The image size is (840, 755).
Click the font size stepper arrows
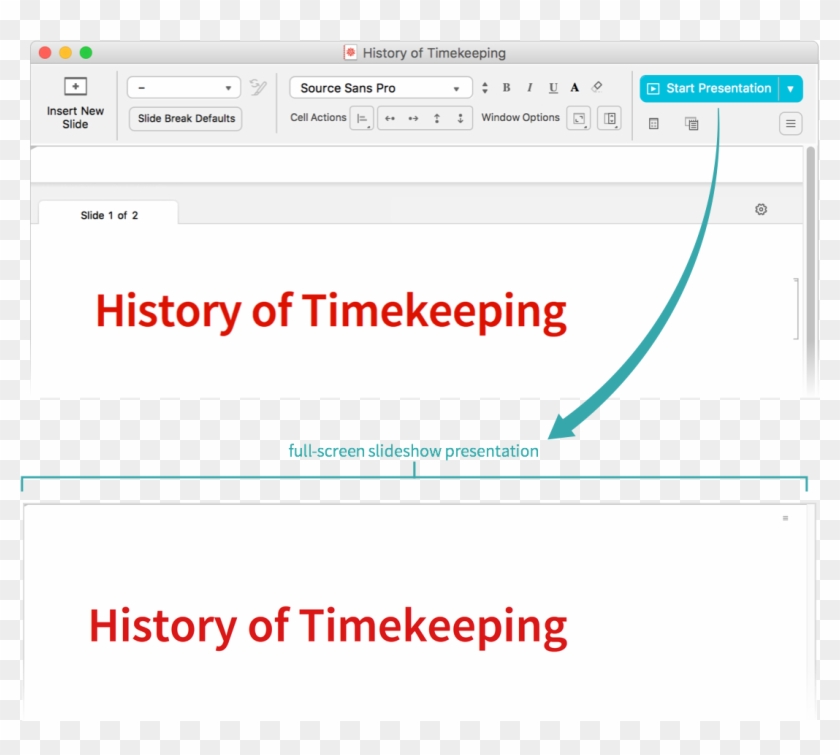[485, 88]
